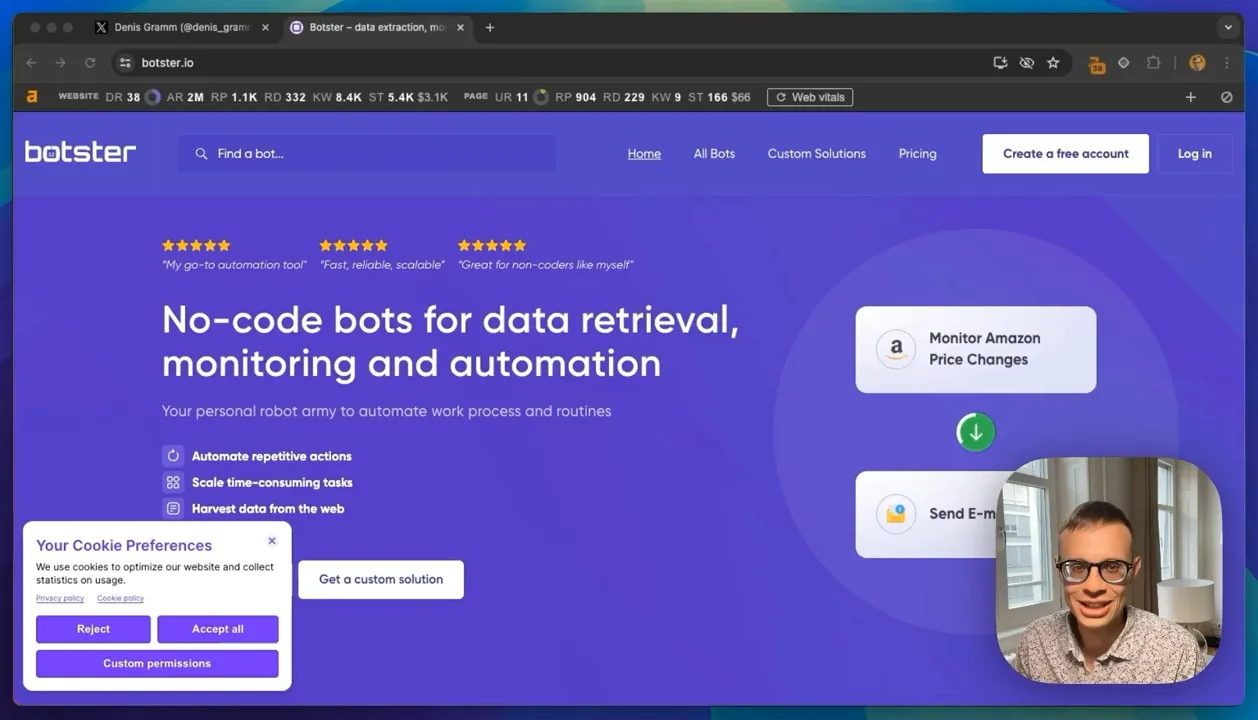Click the browser forward arrow
The image size is (1258, 720).
point(61,63)
